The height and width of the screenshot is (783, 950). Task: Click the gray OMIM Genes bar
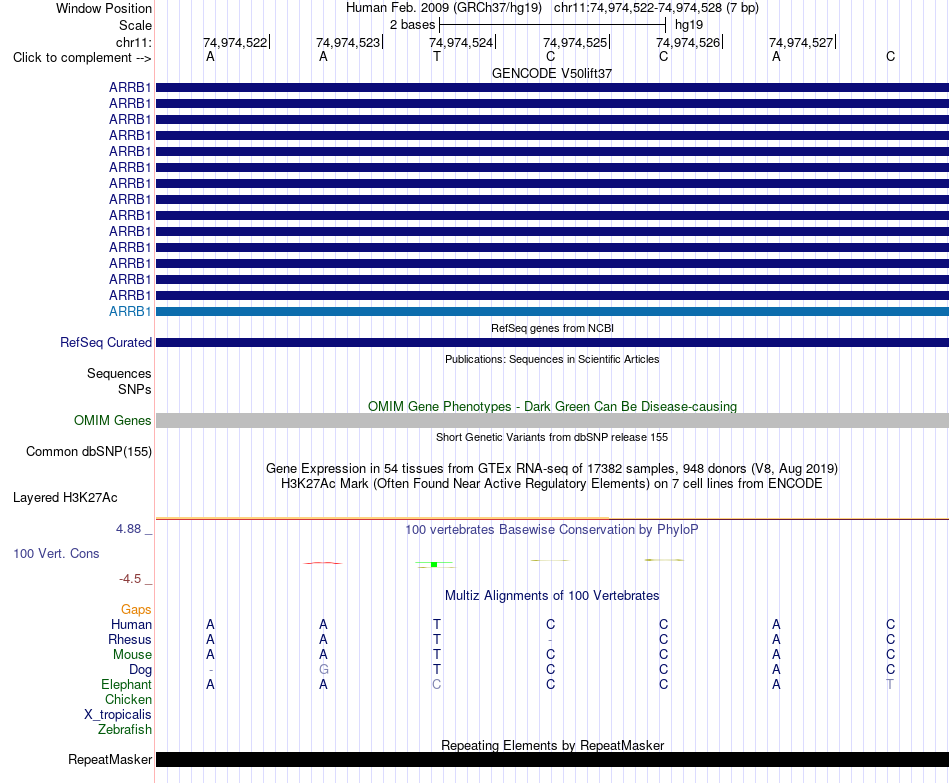pos(552,421)
